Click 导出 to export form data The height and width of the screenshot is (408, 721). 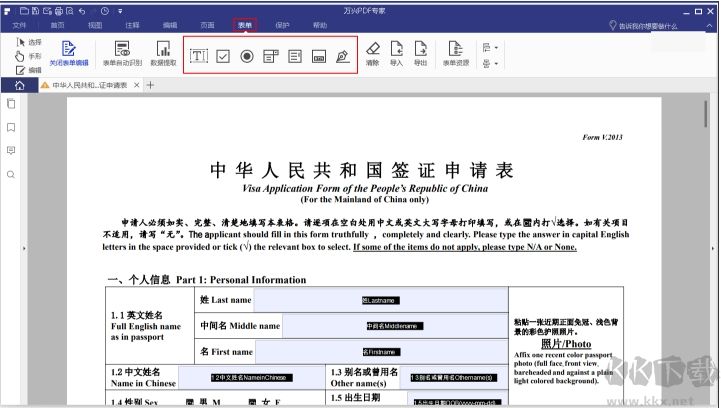tap(420, 53)
